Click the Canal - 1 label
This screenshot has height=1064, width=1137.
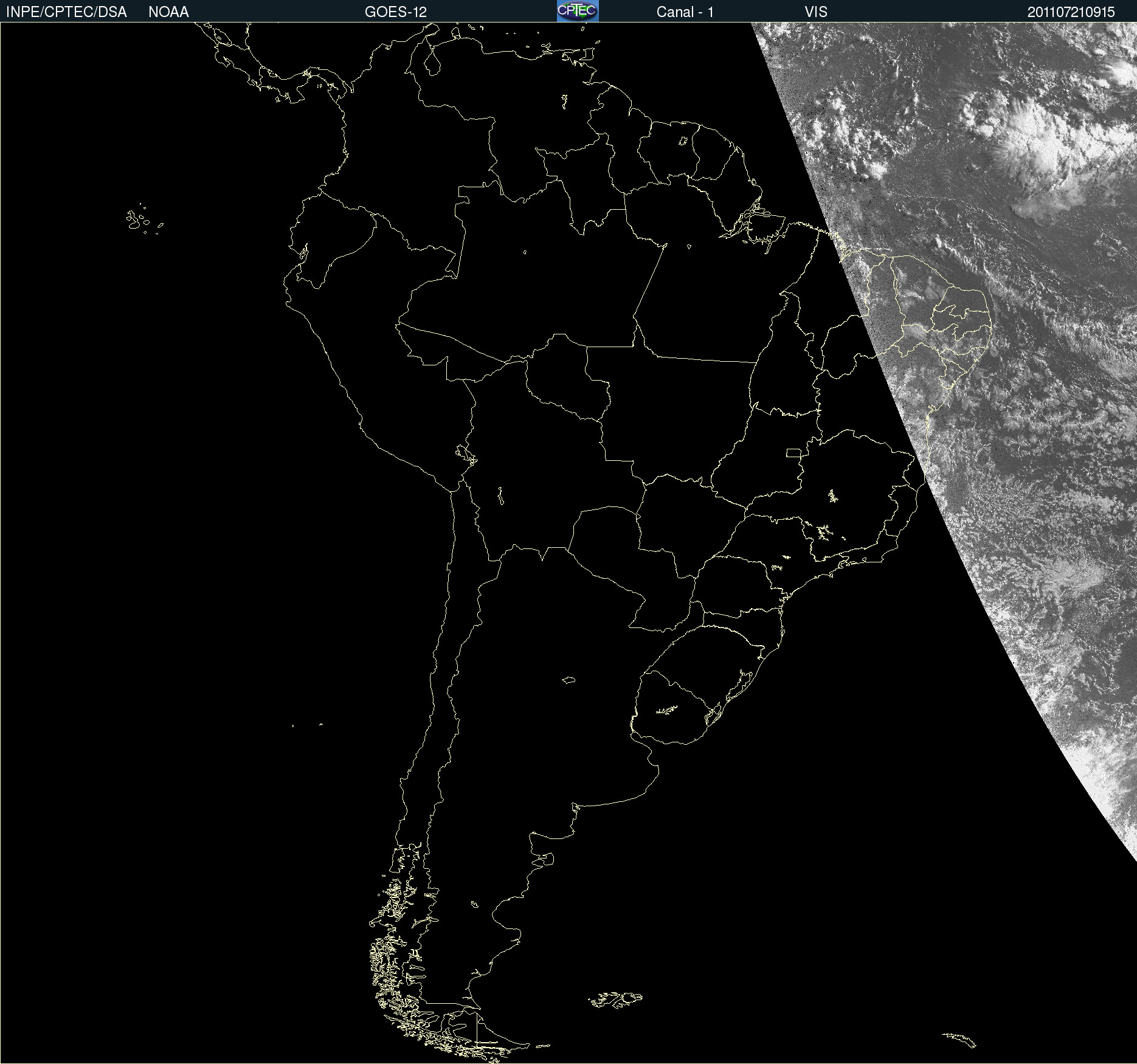[x=685, y=12]
